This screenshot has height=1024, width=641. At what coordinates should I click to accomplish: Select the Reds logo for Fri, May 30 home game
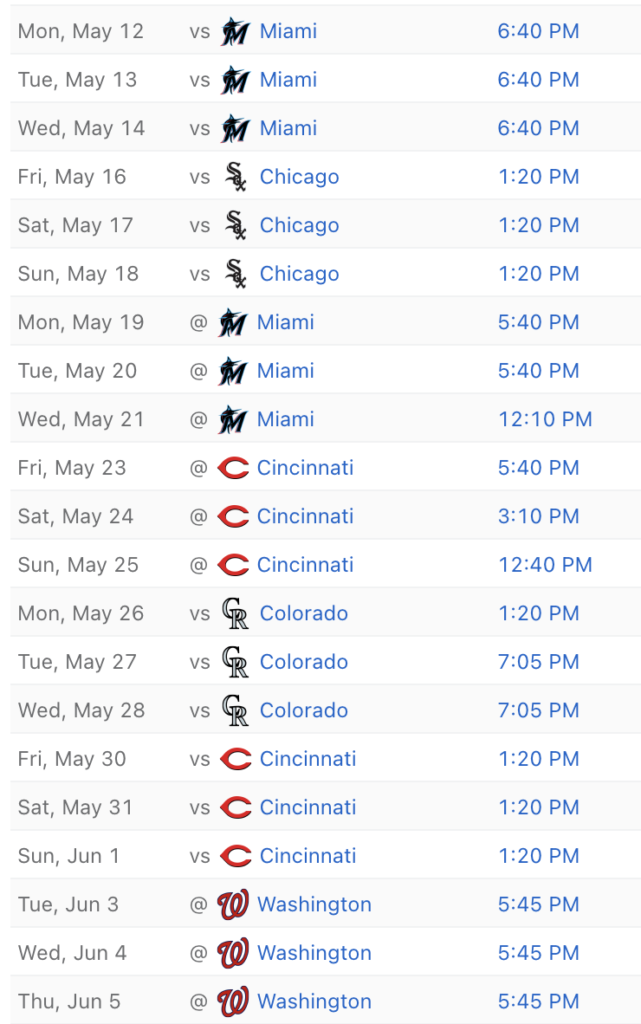(x=236, y=759)
